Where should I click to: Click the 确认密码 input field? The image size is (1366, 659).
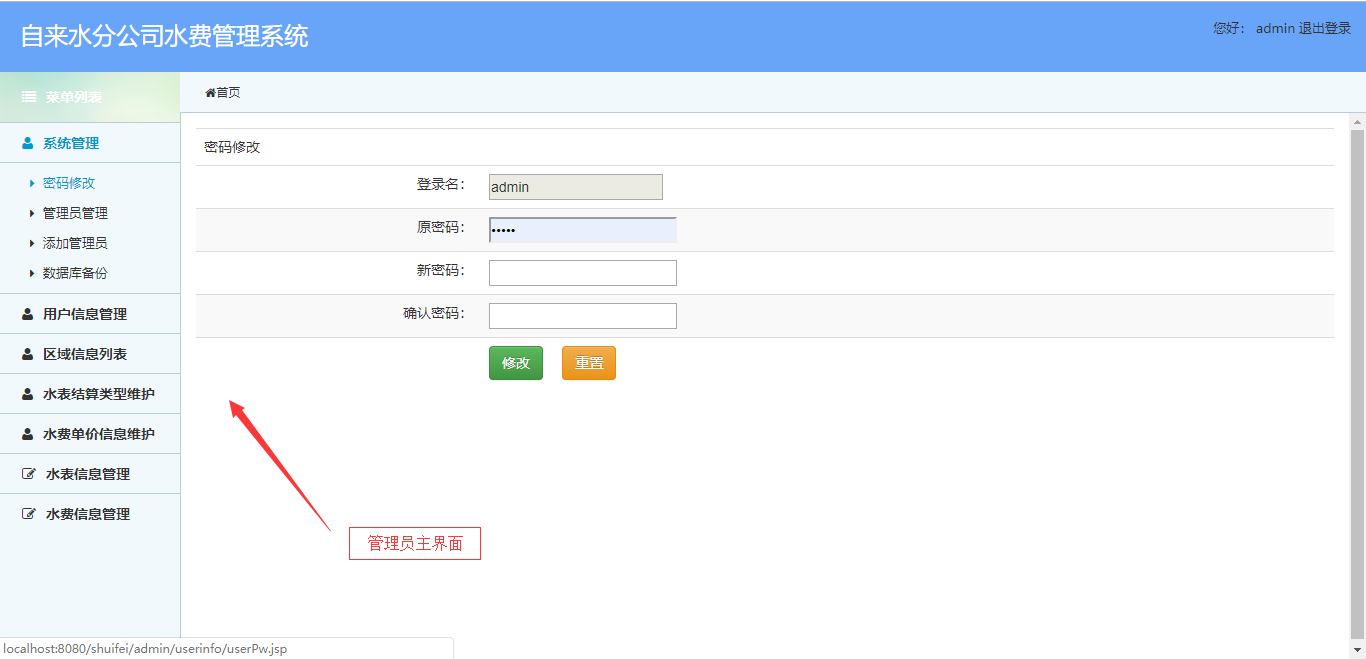582,315
